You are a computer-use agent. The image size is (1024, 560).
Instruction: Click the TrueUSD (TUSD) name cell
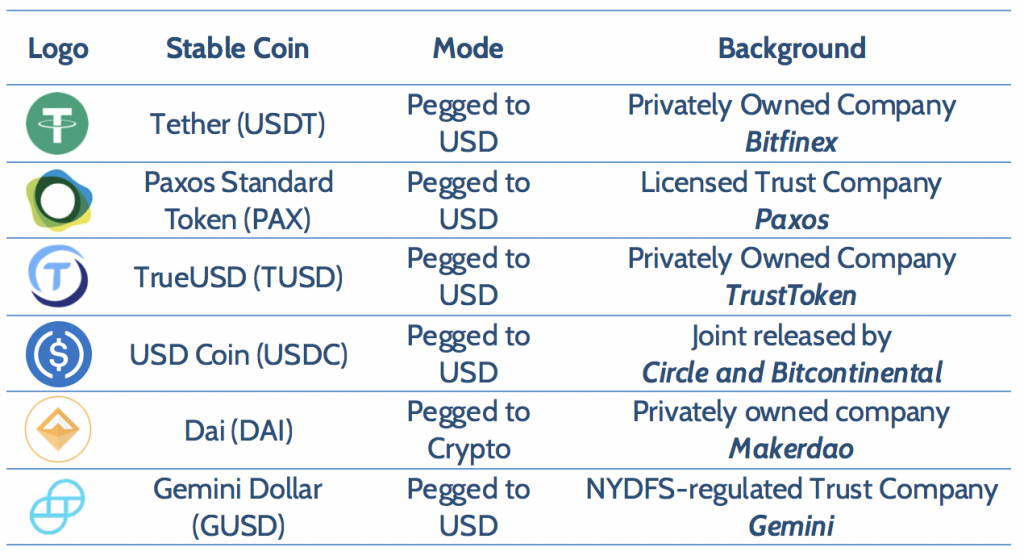coord(238,277)
